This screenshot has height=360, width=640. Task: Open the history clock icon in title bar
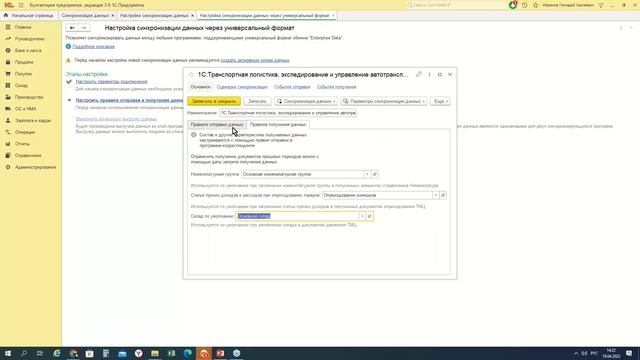pos(524,5)
